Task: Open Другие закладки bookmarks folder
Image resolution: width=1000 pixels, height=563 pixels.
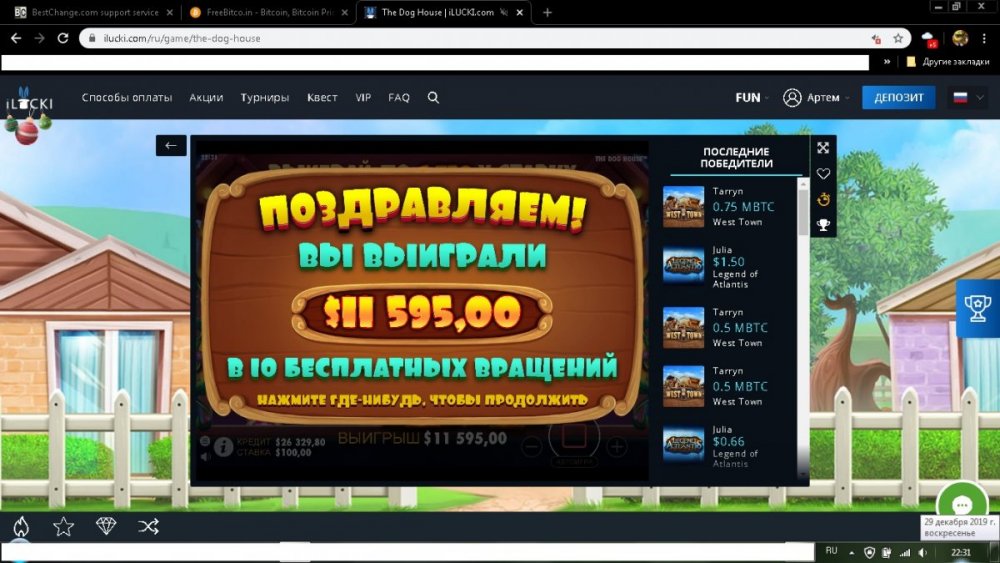Action: (948, 62)
